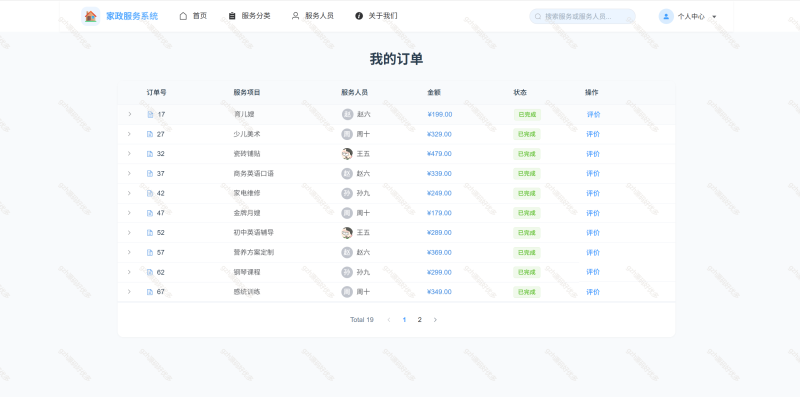The width and height of the screenshot is (800, 397).
Task: Open the 服务分类 menu item
Action: click(x=249, y=16)
